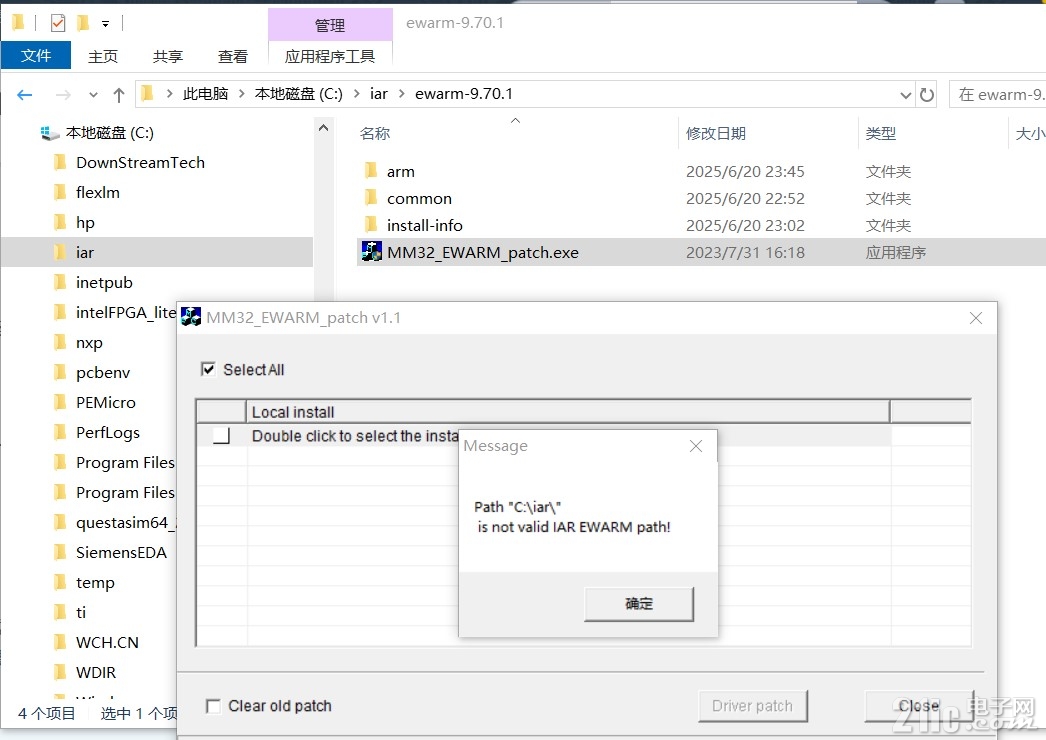Check the box in the Local install row
Screen dimensions: 1046x740
tap(221, 436)
